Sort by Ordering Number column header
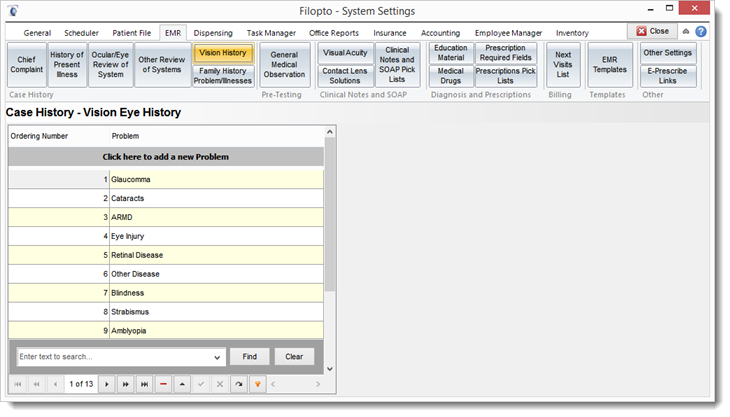This screenshot has height=417, width=730. pos(59,136)
